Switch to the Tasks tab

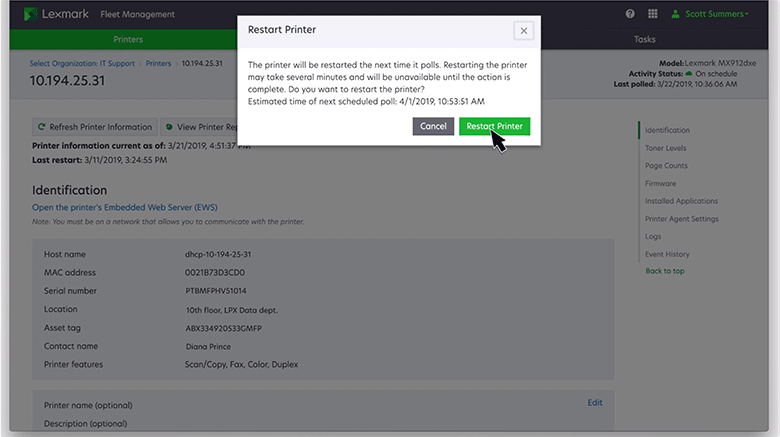[x=645, y=40]
